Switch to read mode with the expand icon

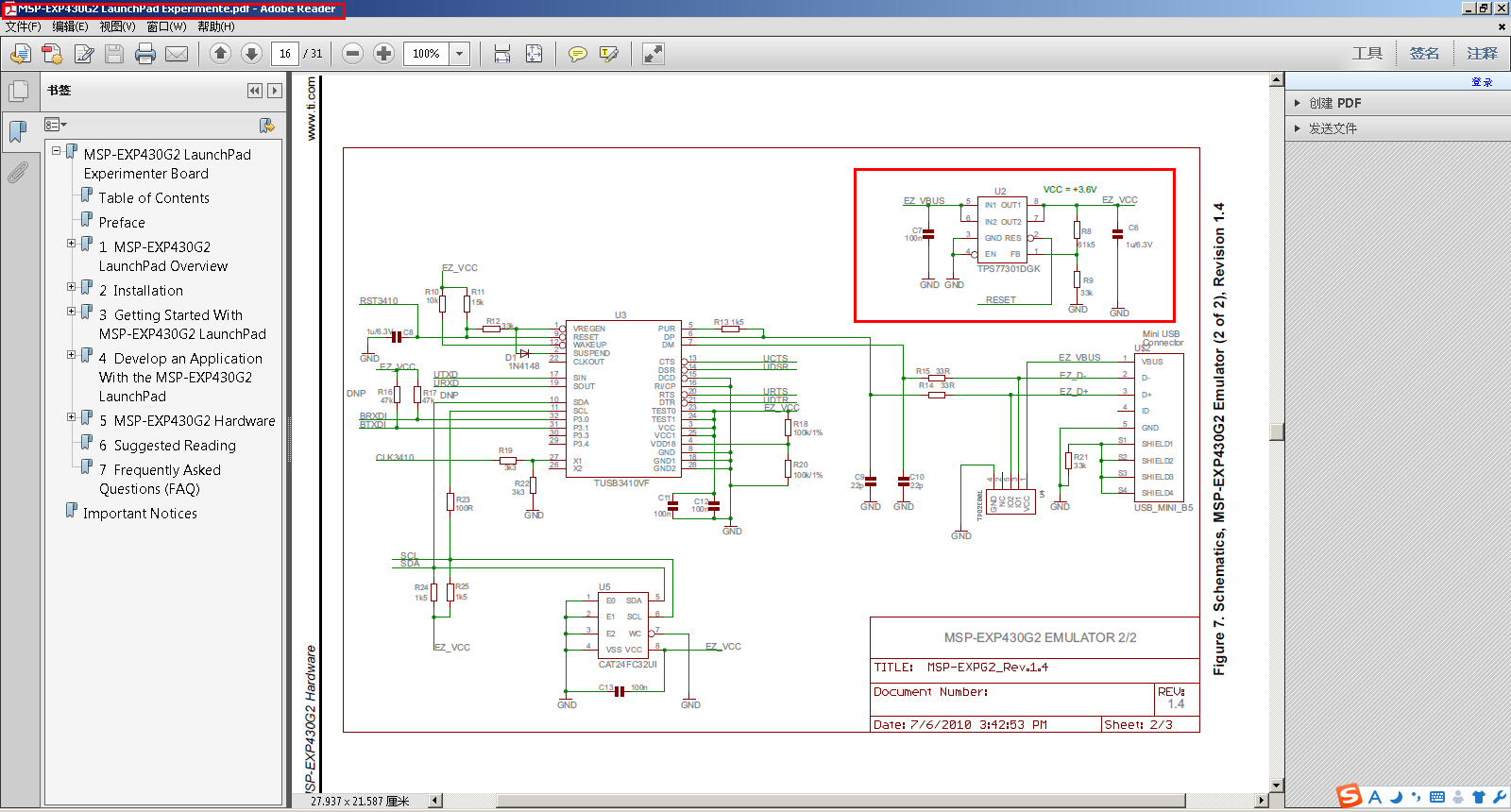(653, 54)
